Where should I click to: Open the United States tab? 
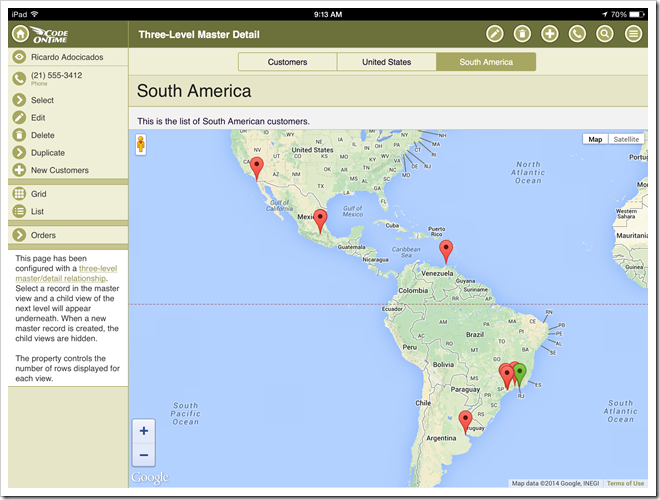386,62
